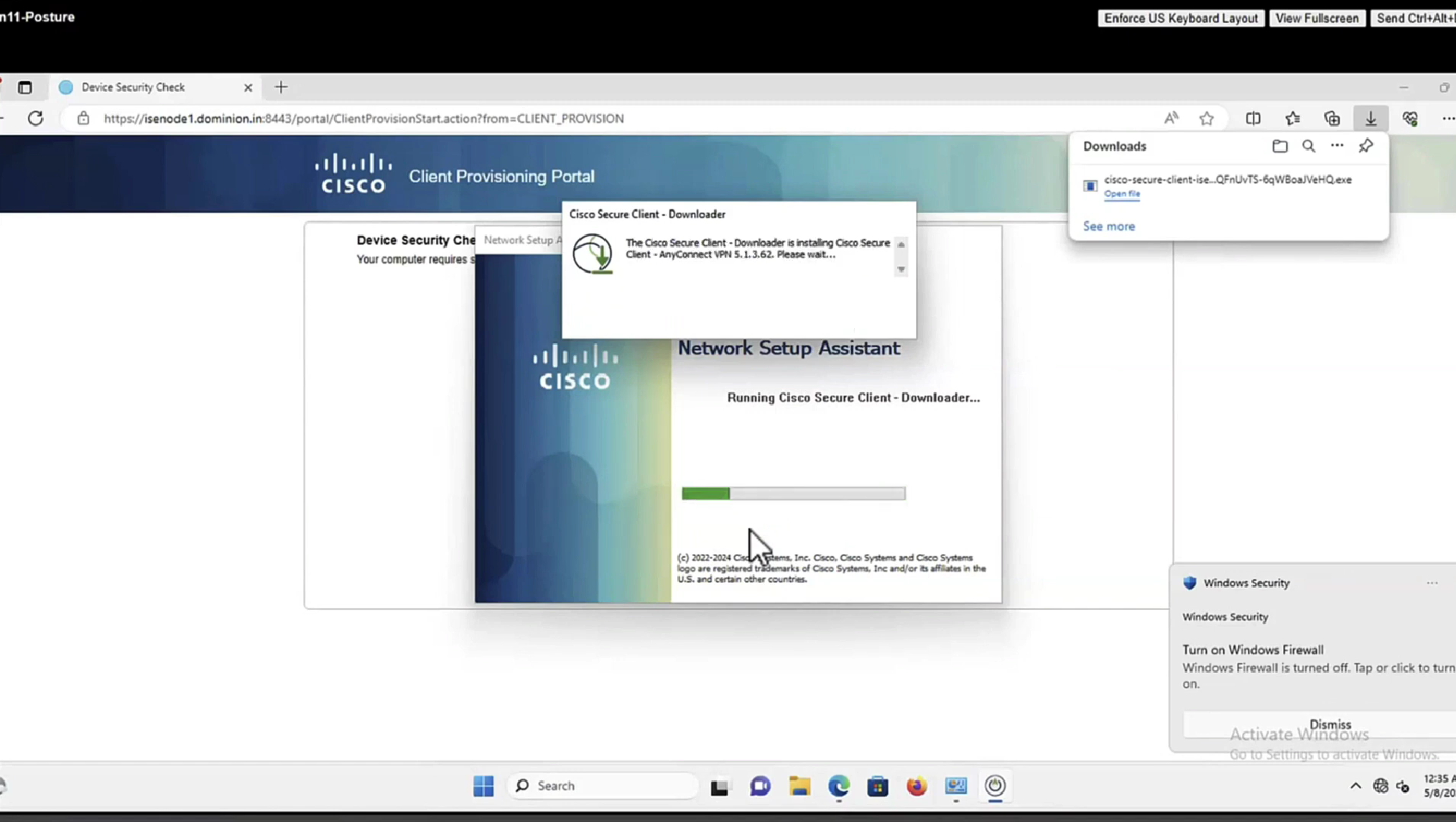
Task: Toggle split screen view icon
Action: 1253,119
